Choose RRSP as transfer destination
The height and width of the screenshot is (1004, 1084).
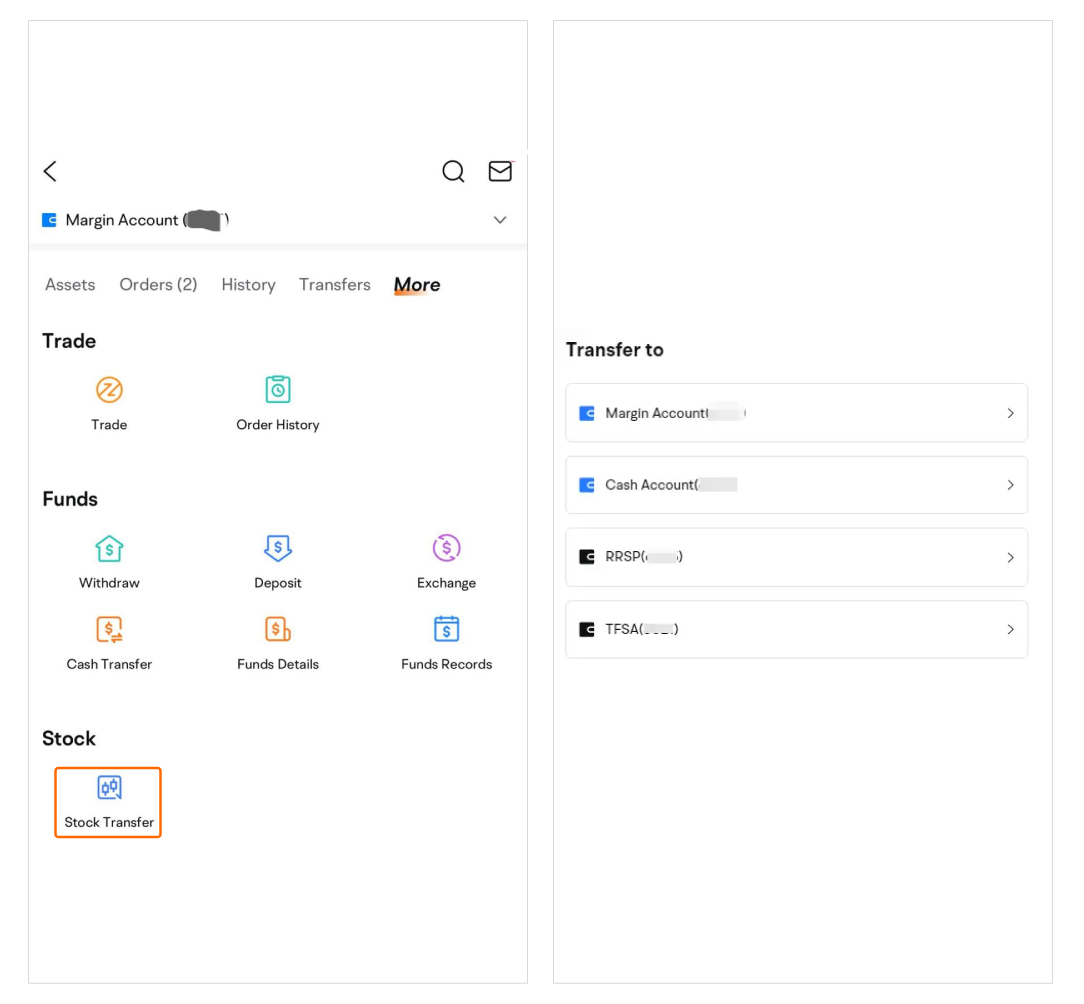pyautogui.click(x=796, y=557)
